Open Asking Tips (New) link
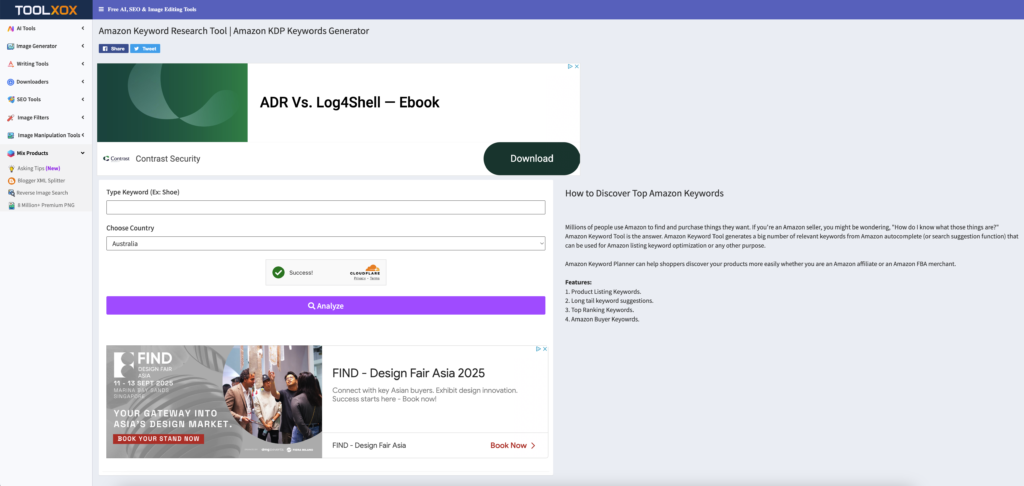The height and width of the screenshot is (486, 1024). click(39, 169)
